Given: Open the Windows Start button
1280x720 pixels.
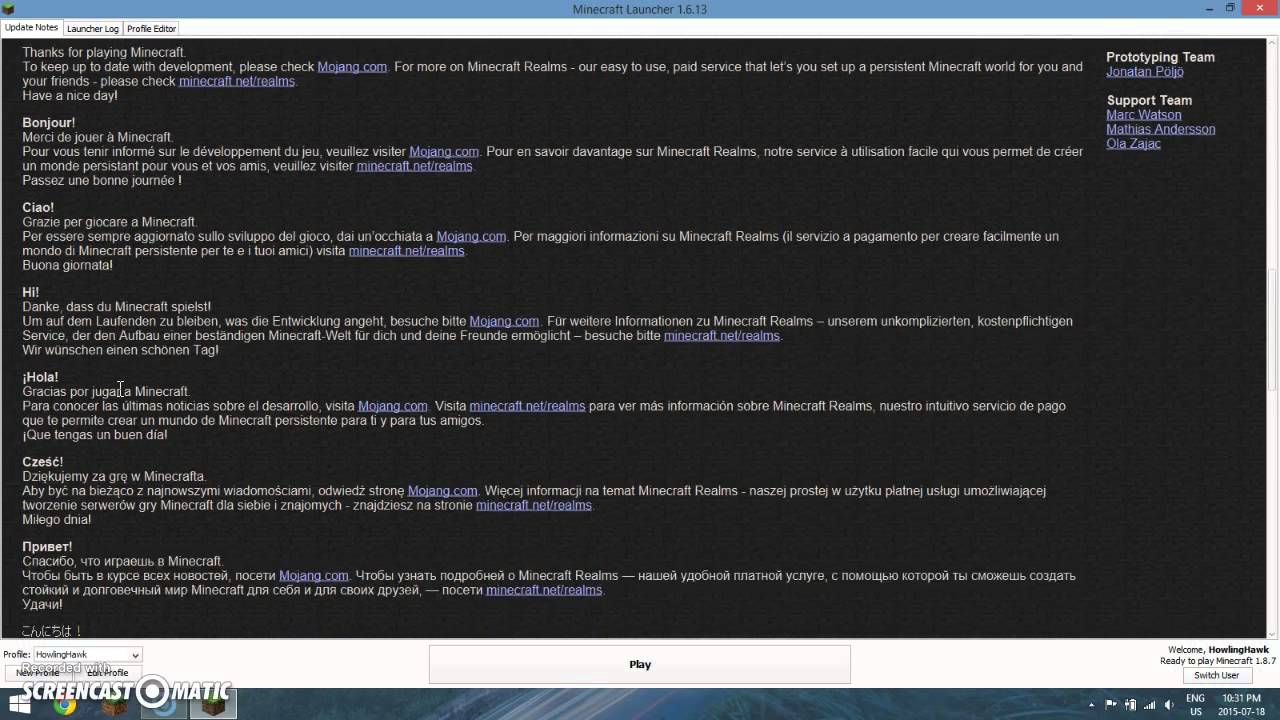Looking at the screenshot, I should click(20, 704).
